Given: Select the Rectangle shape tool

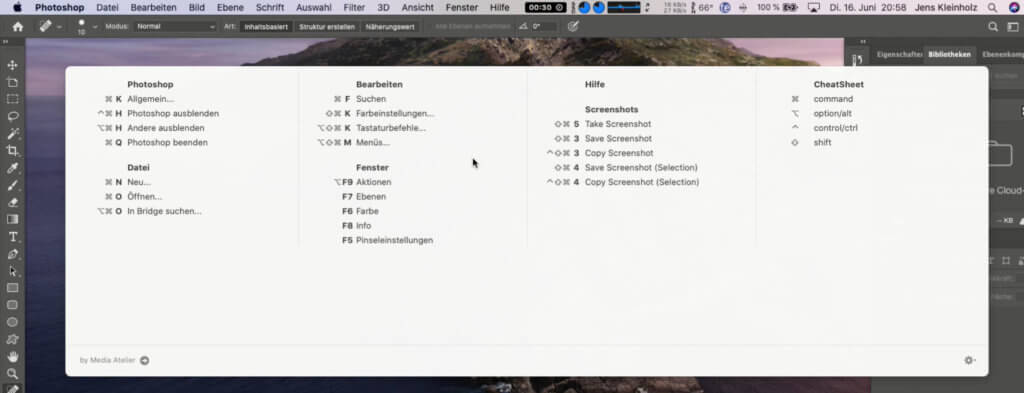Looking at the screenshot, I should 12,288.
